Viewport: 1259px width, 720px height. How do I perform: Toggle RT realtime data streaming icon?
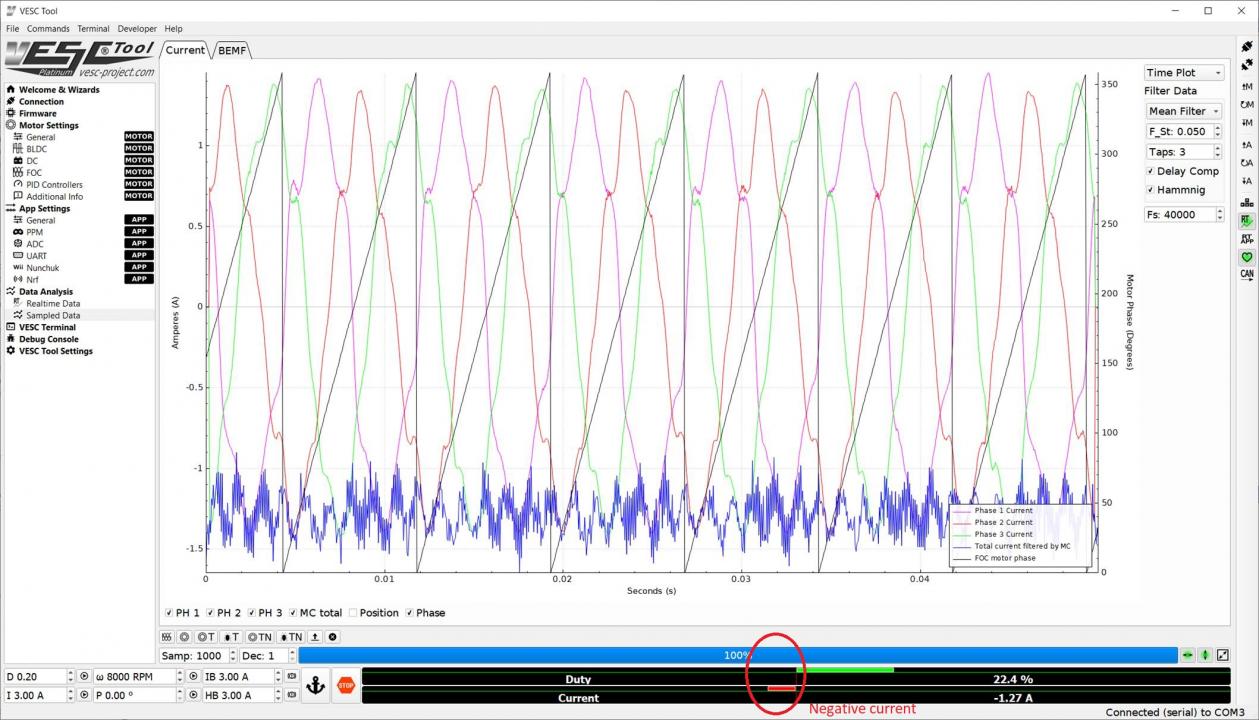click(1246, 220)
